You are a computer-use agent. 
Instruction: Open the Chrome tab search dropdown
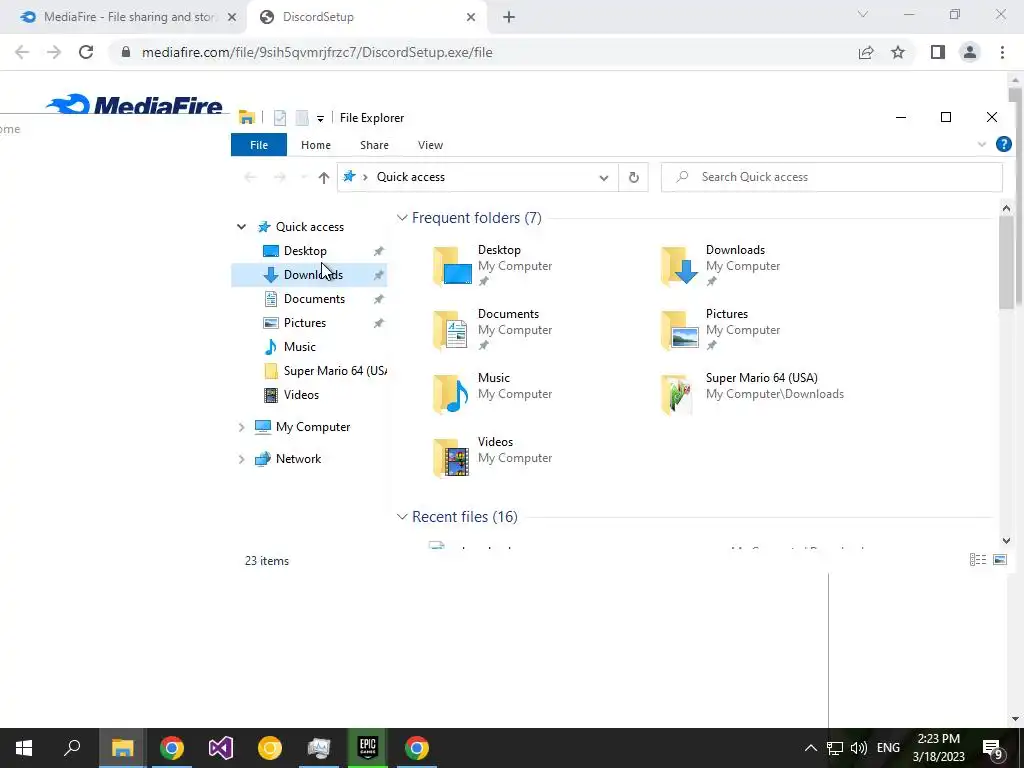click(863, 14)
